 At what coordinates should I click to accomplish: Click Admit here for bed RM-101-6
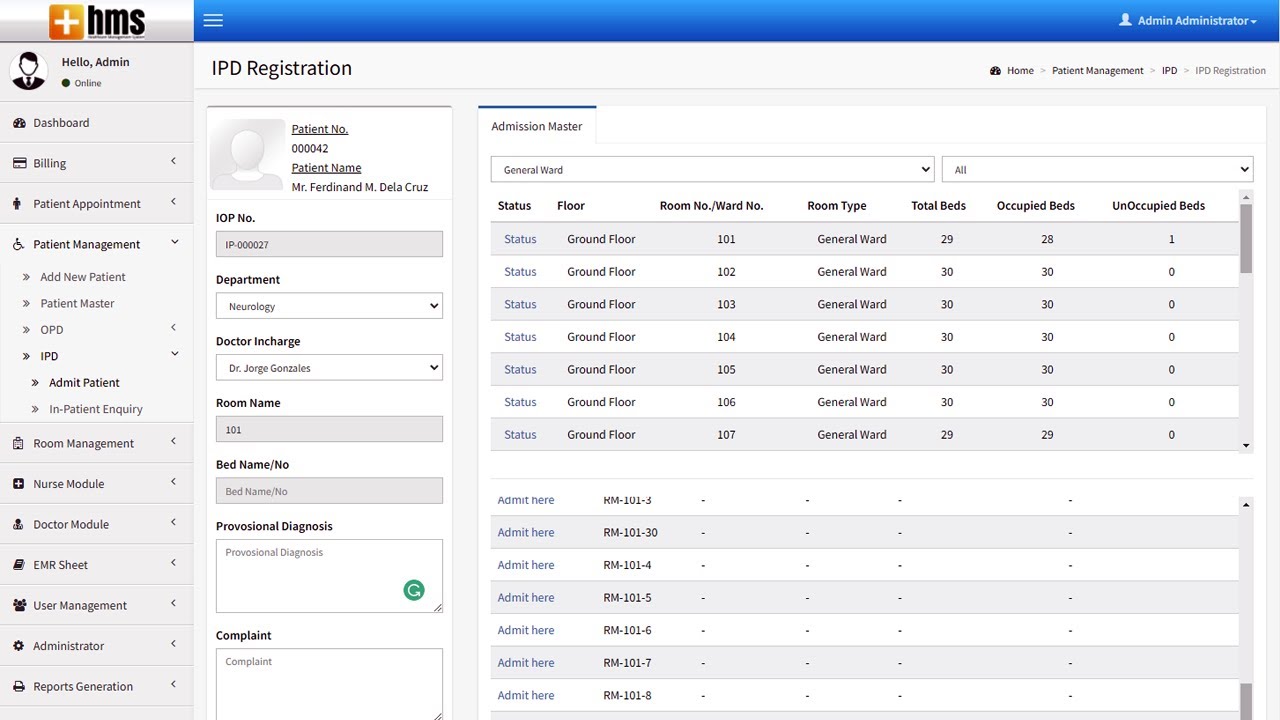pyautogui.click(x=526, y=630)
